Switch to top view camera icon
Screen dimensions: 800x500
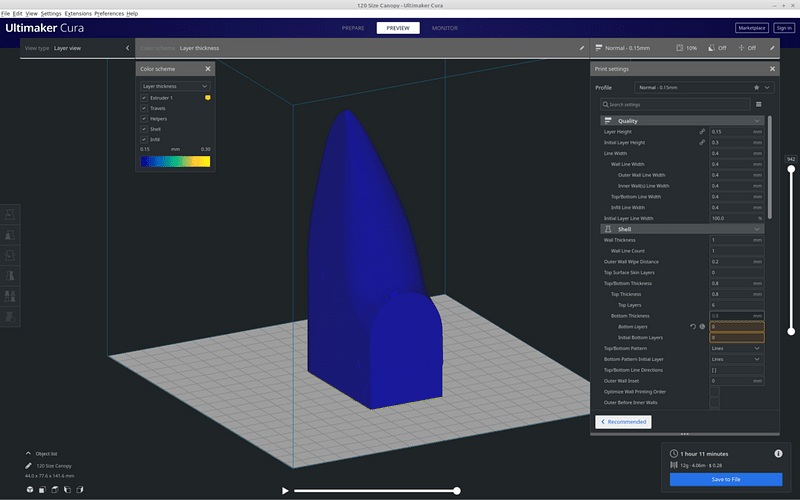tap(55, 489)
